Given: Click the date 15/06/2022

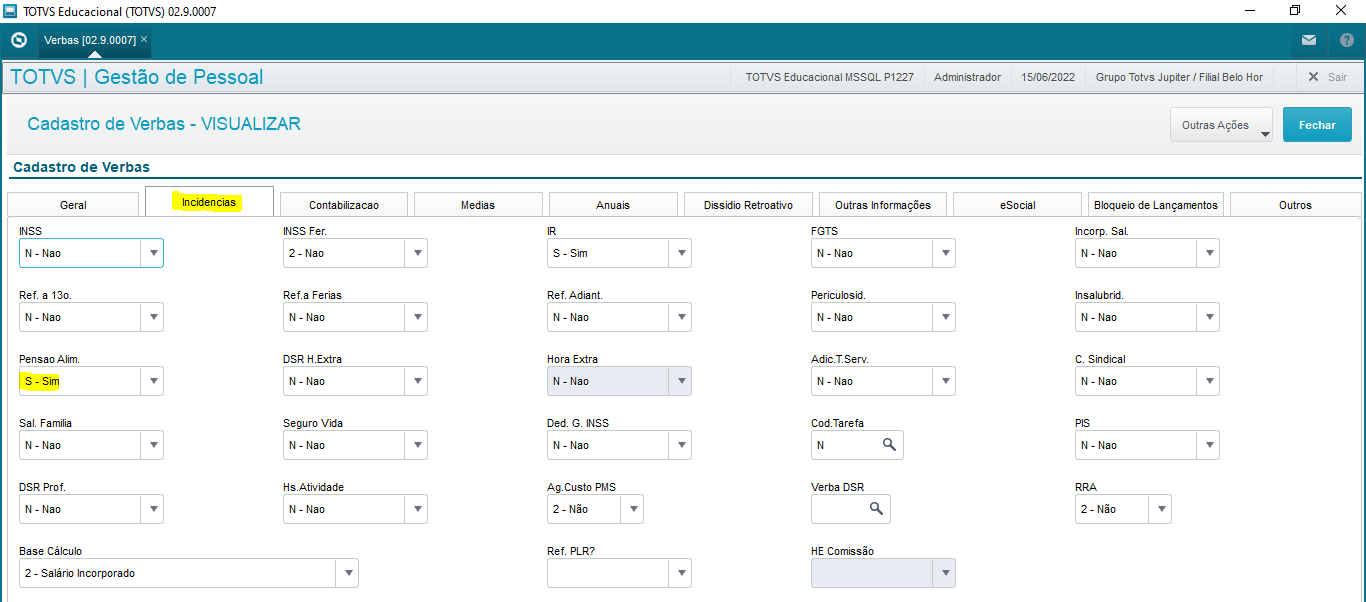Looking at the screenshot, I should (1049, 77).
